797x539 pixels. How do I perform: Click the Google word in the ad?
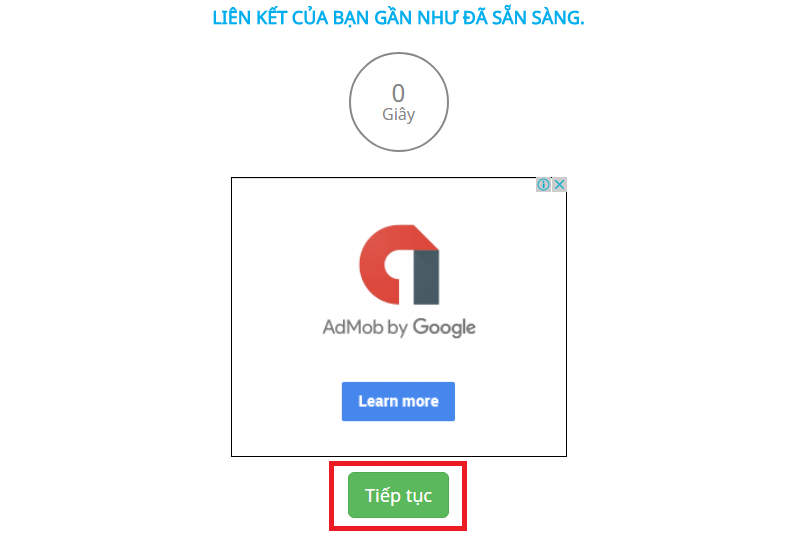[x=444, y=327]
